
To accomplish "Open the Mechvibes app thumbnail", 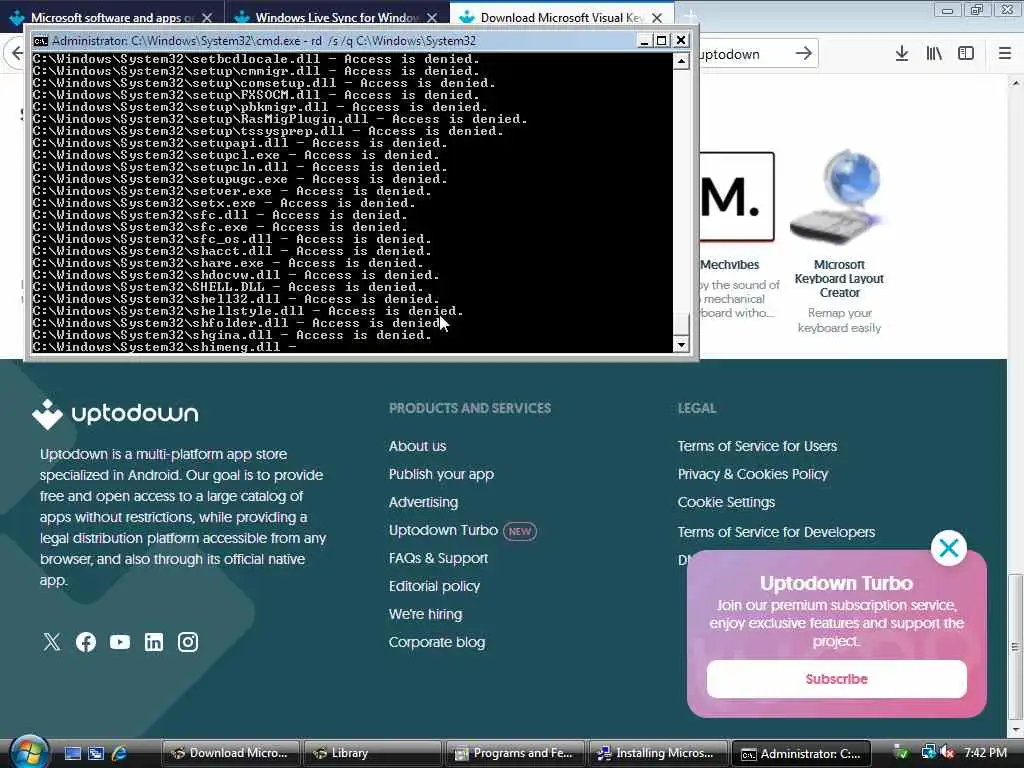I will (x=737, y=197).
